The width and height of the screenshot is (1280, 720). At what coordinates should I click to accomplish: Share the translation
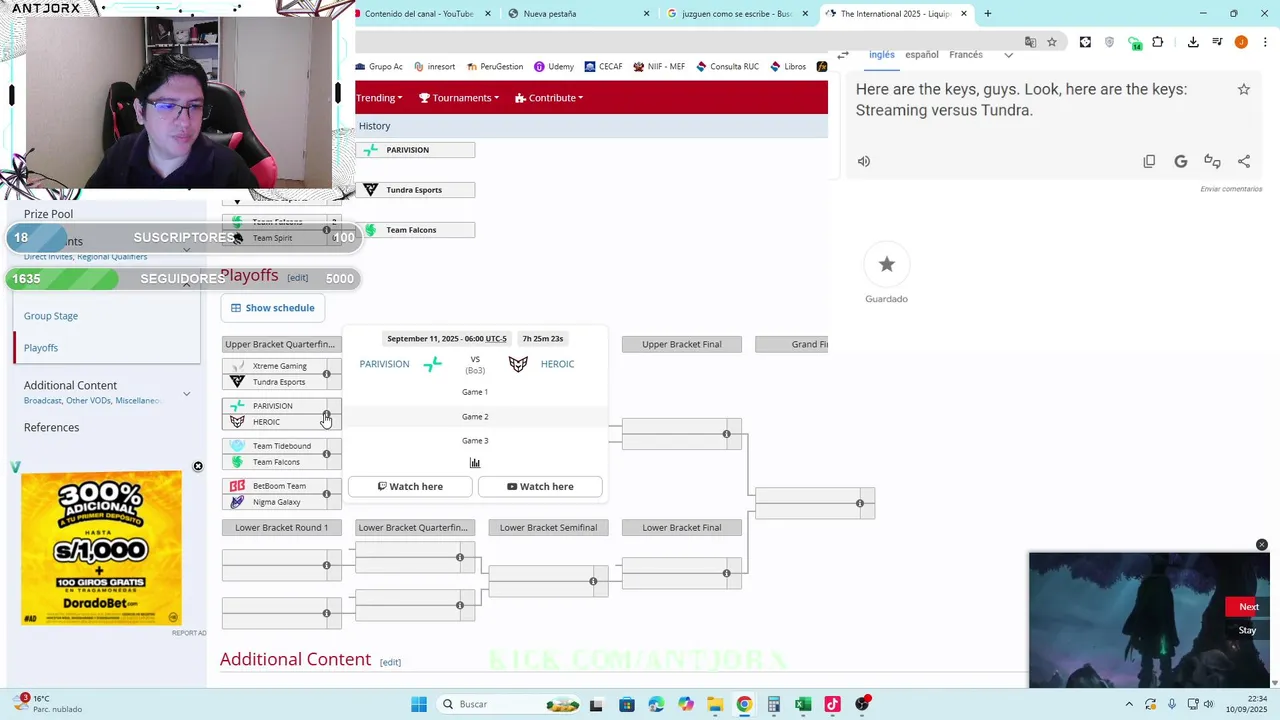tap(1244, 161)
